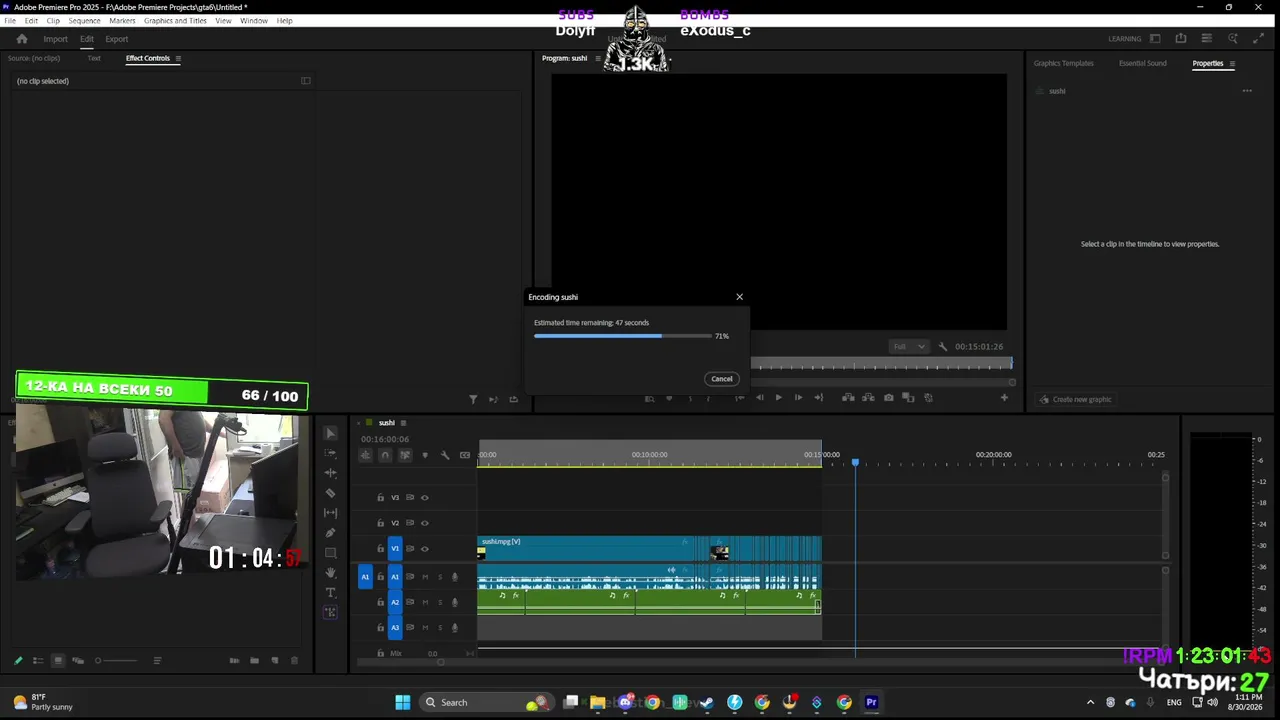Select the Track Select Forward tool
Screen dimensions: 1280x720
point(331,453)
